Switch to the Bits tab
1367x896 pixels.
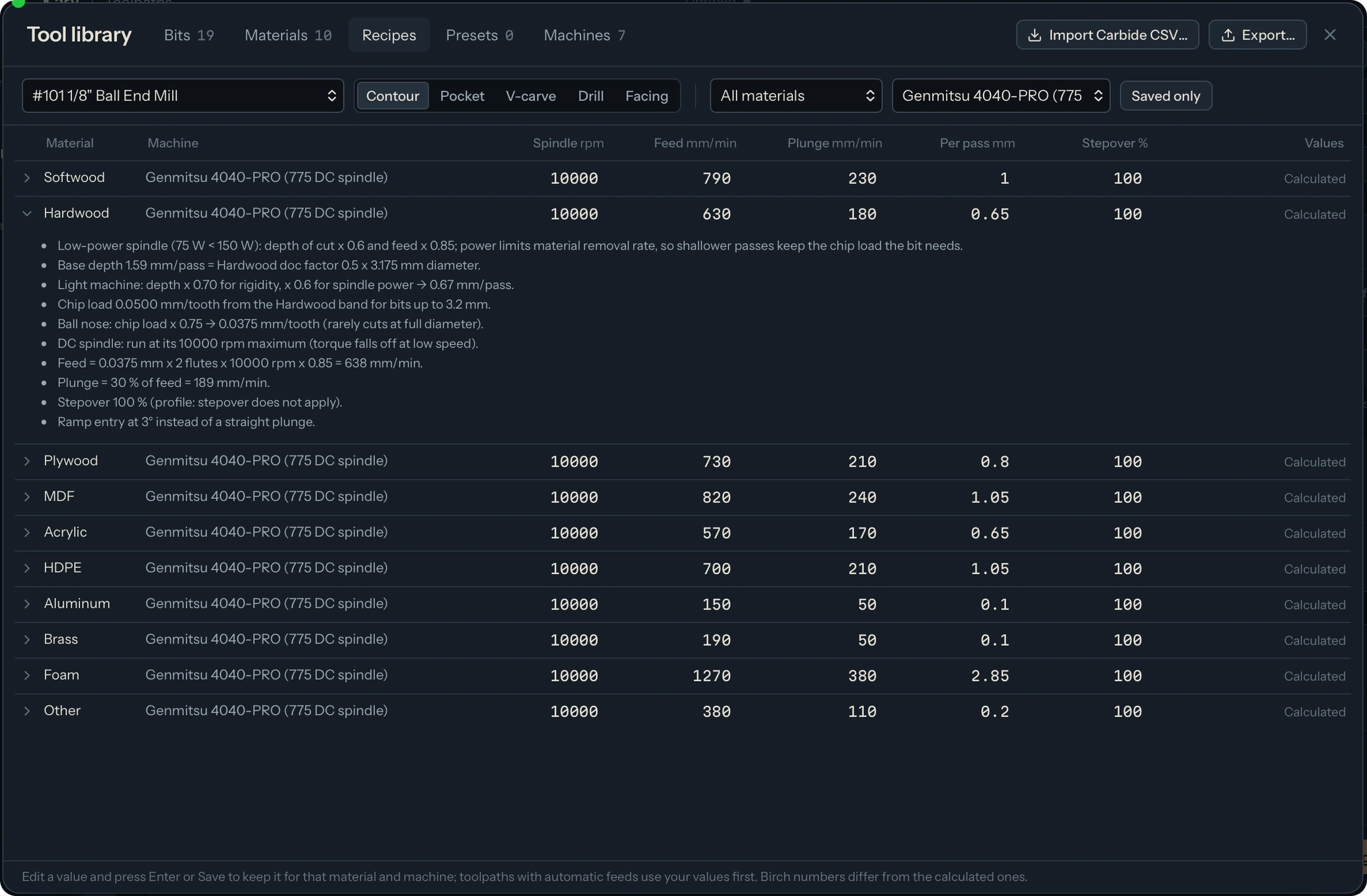pos(189,35)
